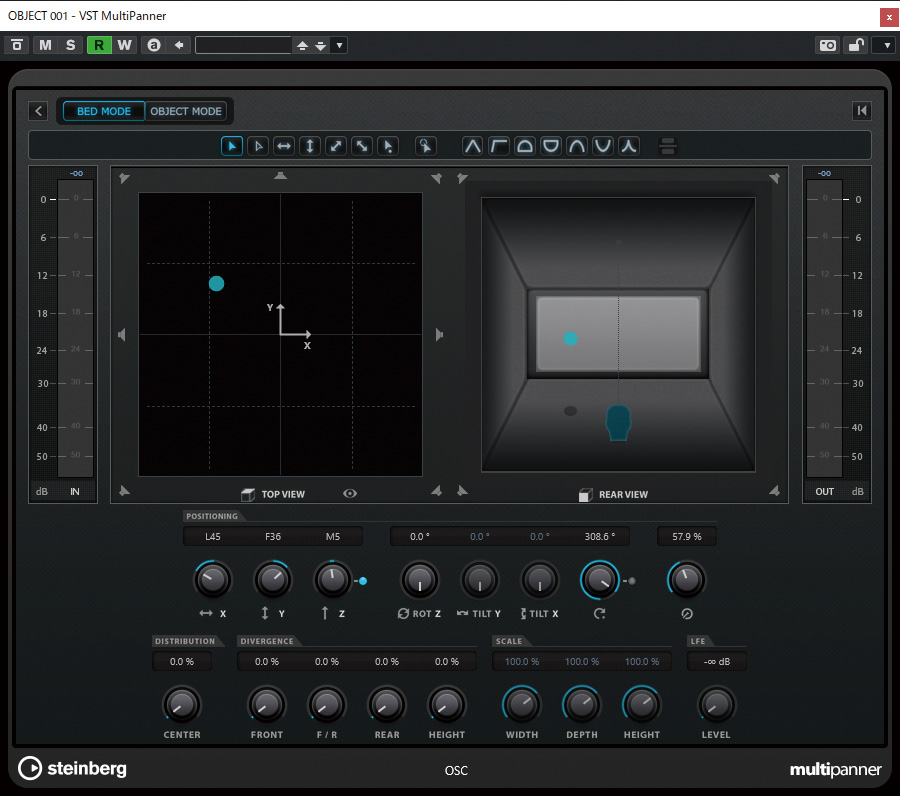Screen dimensions: 900x796
Task: Choose the bowl-shaped pan law icon
Action: (551, 146)
